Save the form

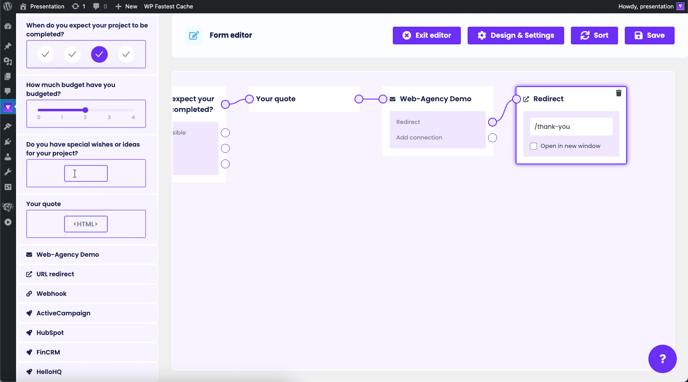pos(649,36)
